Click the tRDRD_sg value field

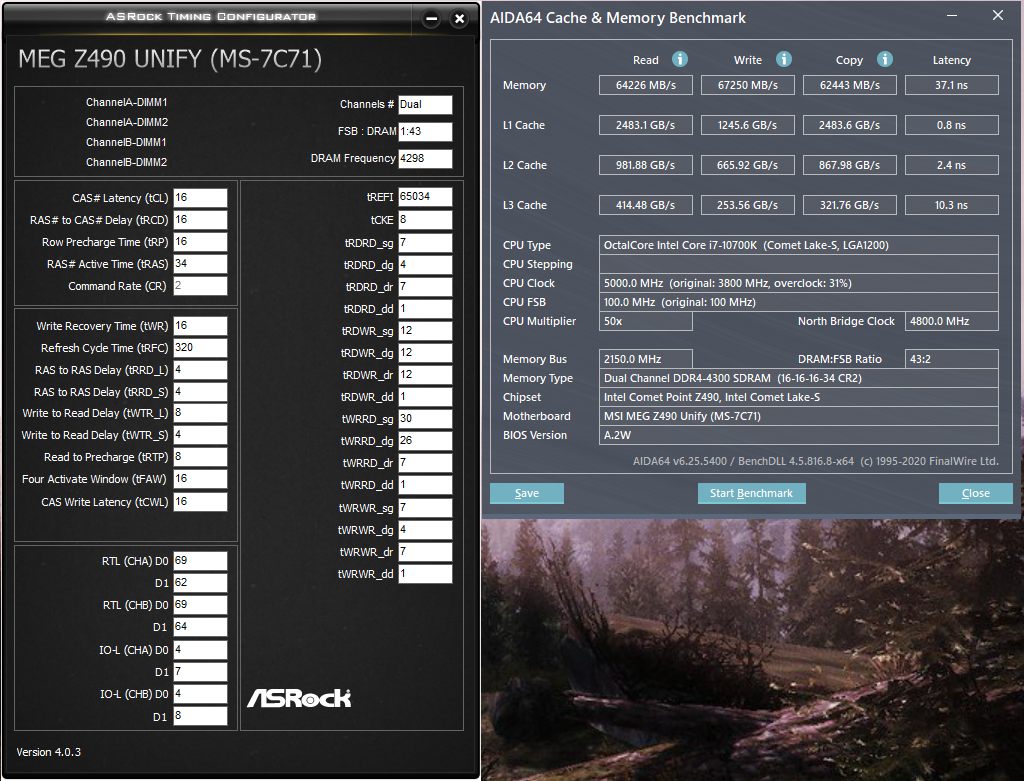[x=425, y=243]
